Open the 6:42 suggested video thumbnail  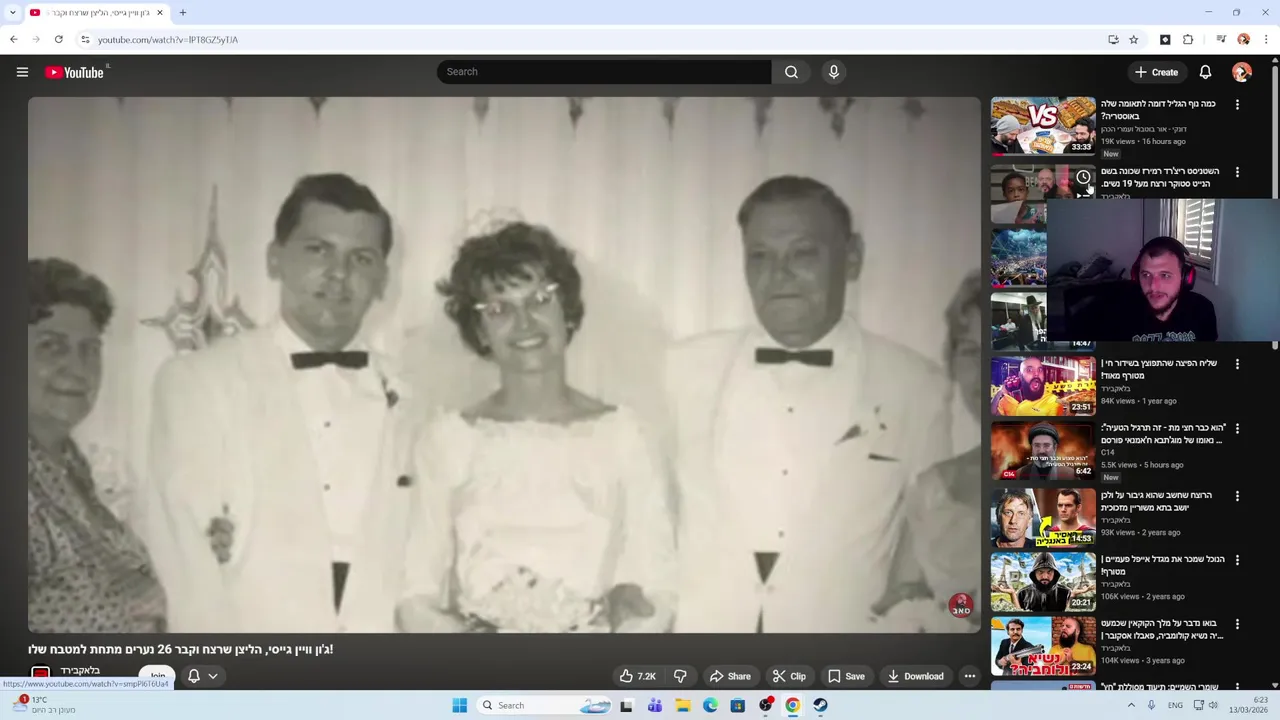1043,450
